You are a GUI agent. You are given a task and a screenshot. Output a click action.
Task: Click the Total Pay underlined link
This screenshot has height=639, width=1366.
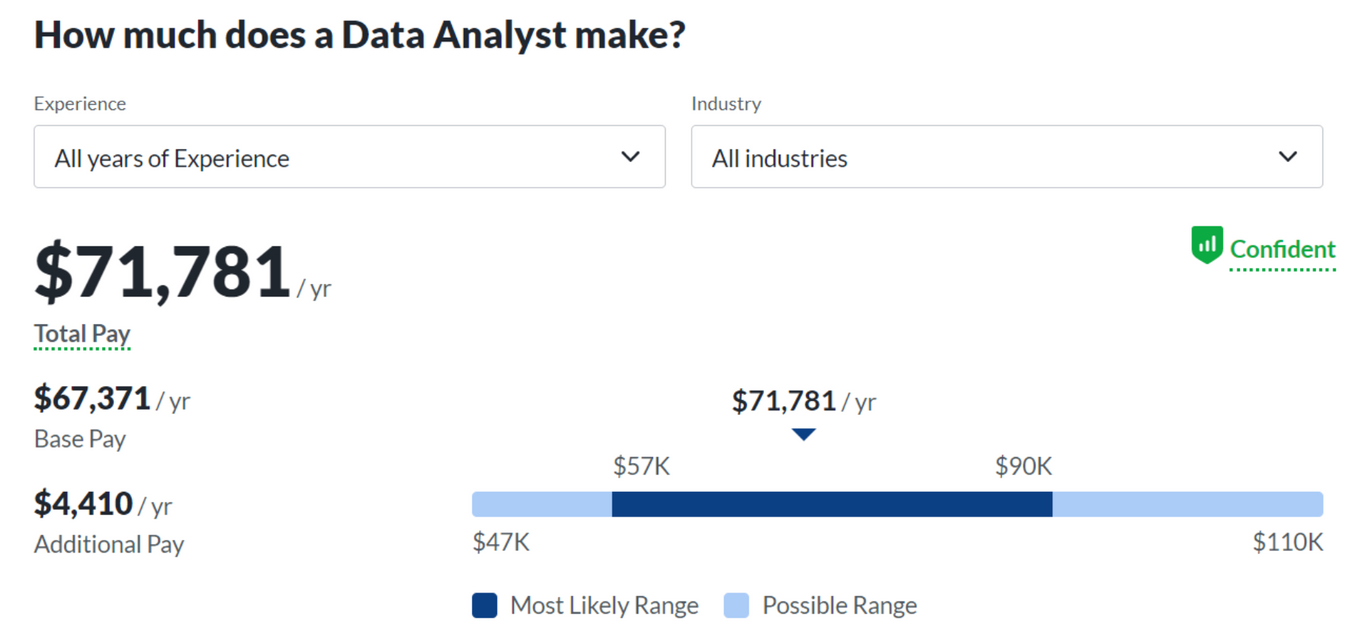click(x=81, y=333)
